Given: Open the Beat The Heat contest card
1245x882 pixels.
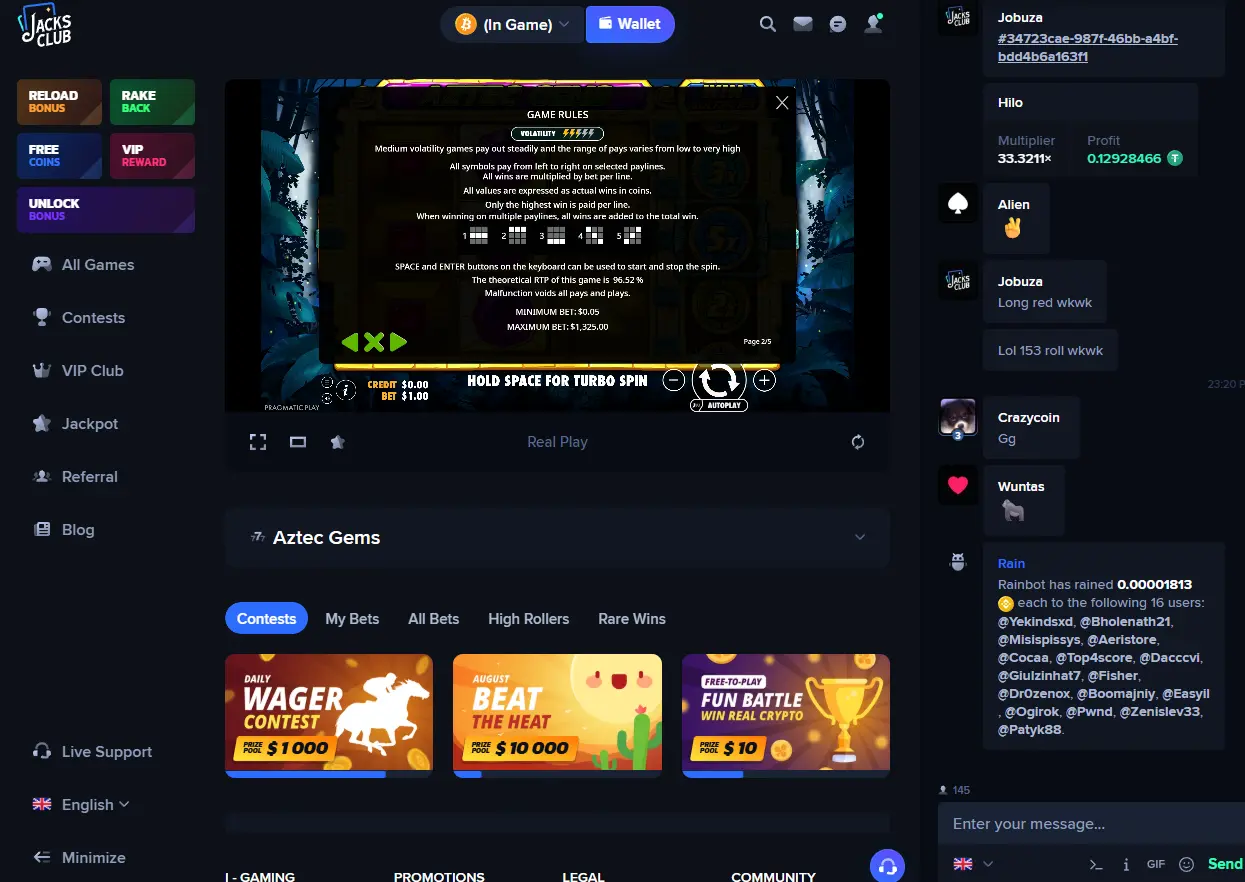Looking at the screenshot, I should click(x=557, y=716).
